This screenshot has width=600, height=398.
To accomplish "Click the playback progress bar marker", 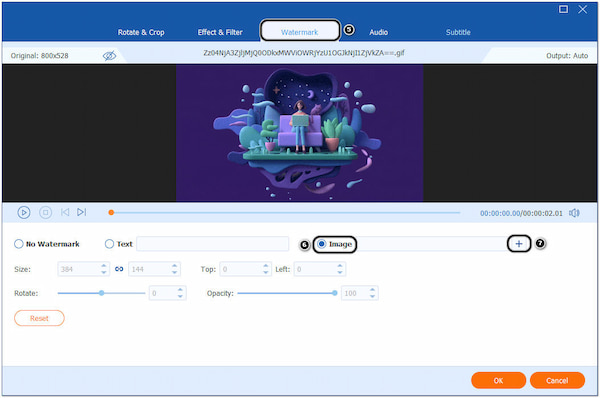I will [111, 212].
